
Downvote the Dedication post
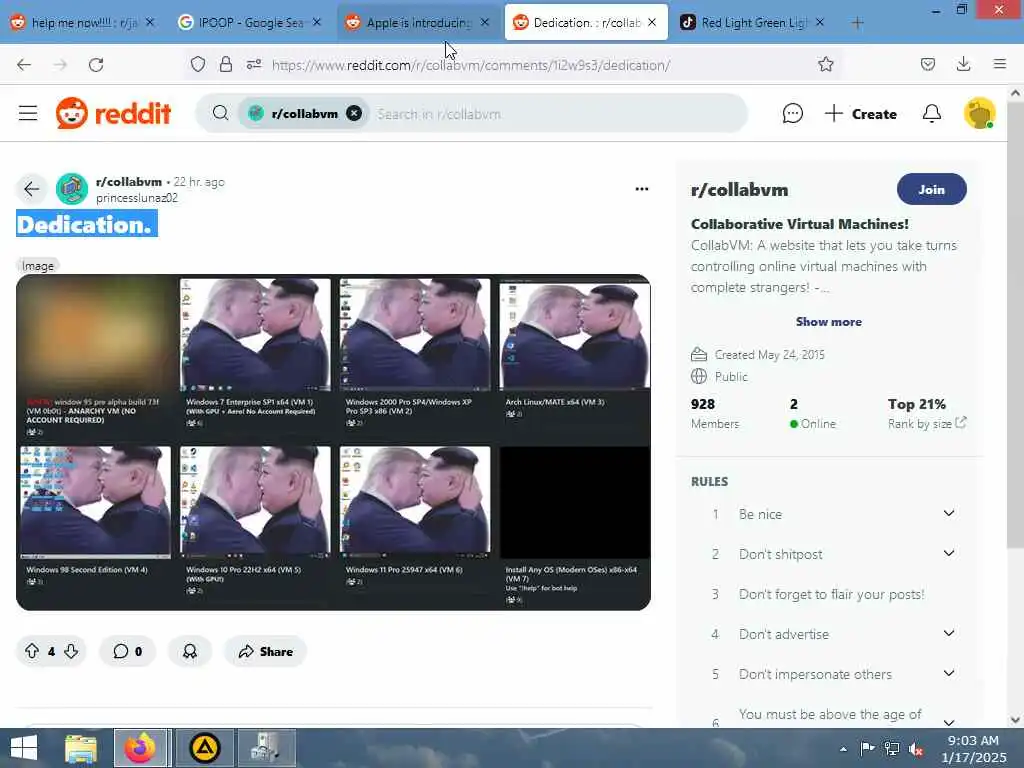[71, 651]
